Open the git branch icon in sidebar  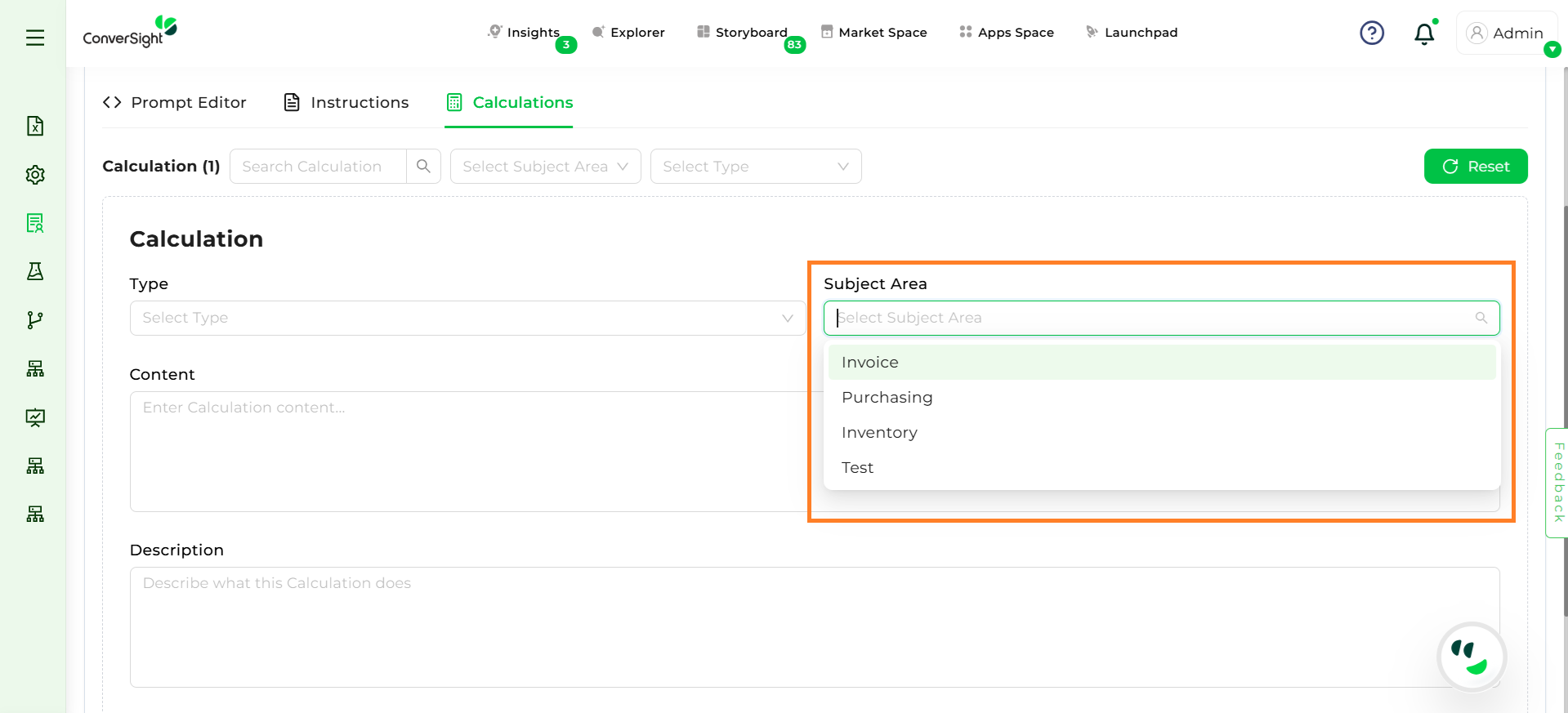[35, 320]
